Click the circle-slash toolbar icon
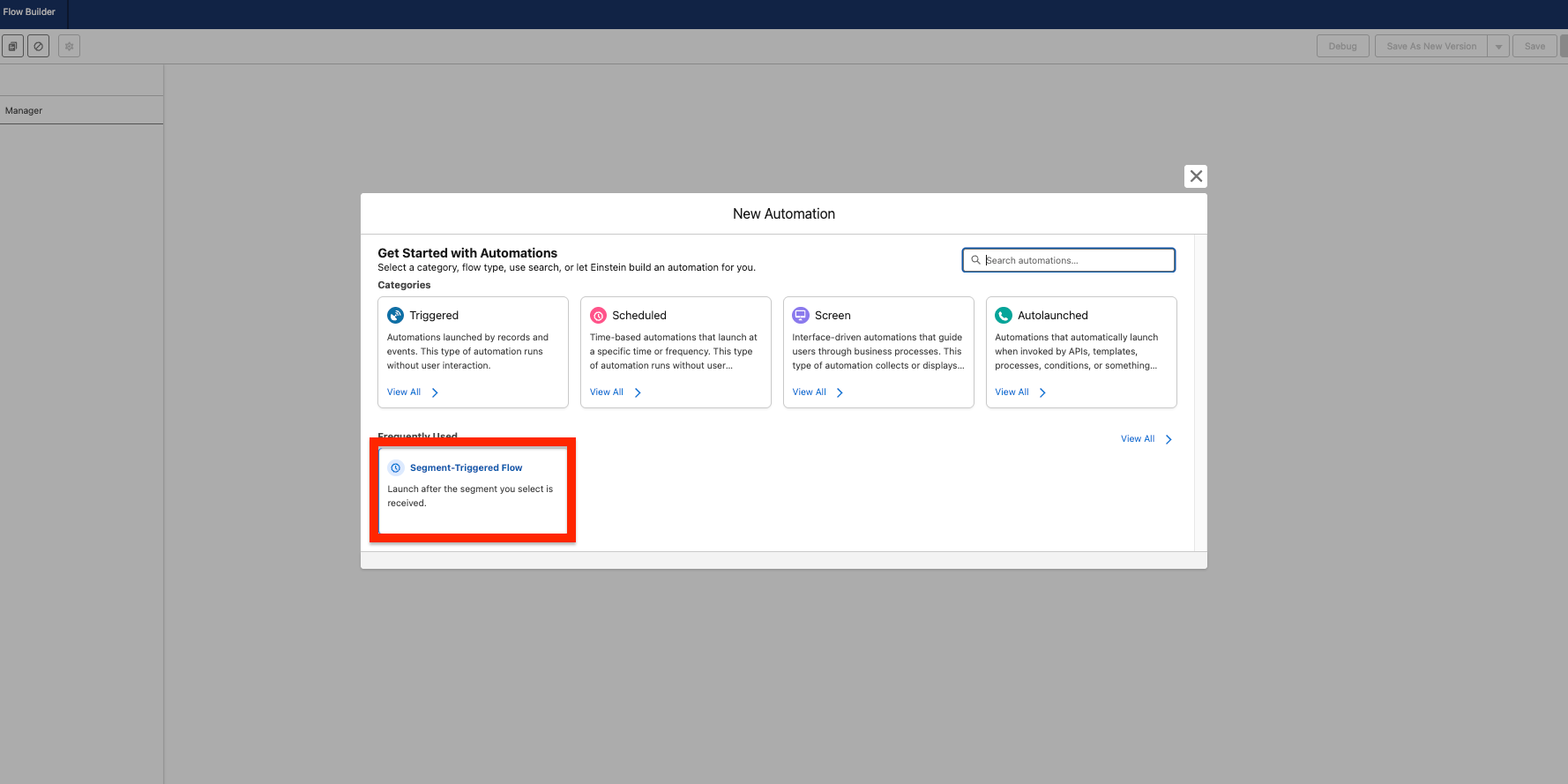Viewport: 1568px width, 784px height. coord(38,47)
